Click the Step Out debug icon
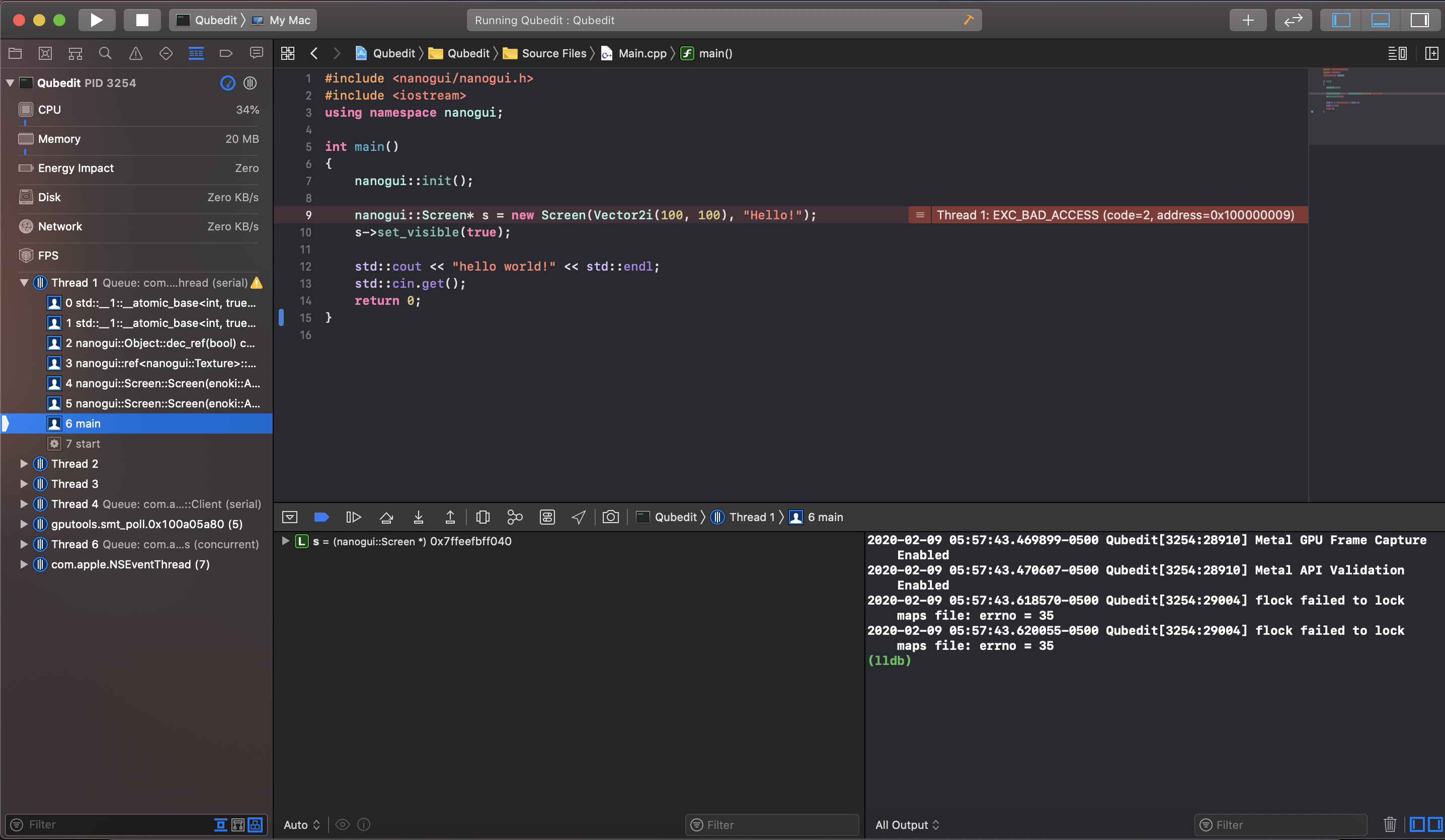Image resolution: width=1445 pixels, height=840 pixels. 450,517
